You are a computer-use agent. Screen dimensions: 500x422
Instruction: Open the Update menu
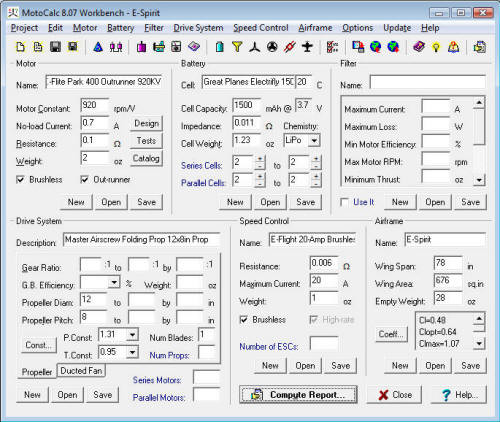(397, 28)
